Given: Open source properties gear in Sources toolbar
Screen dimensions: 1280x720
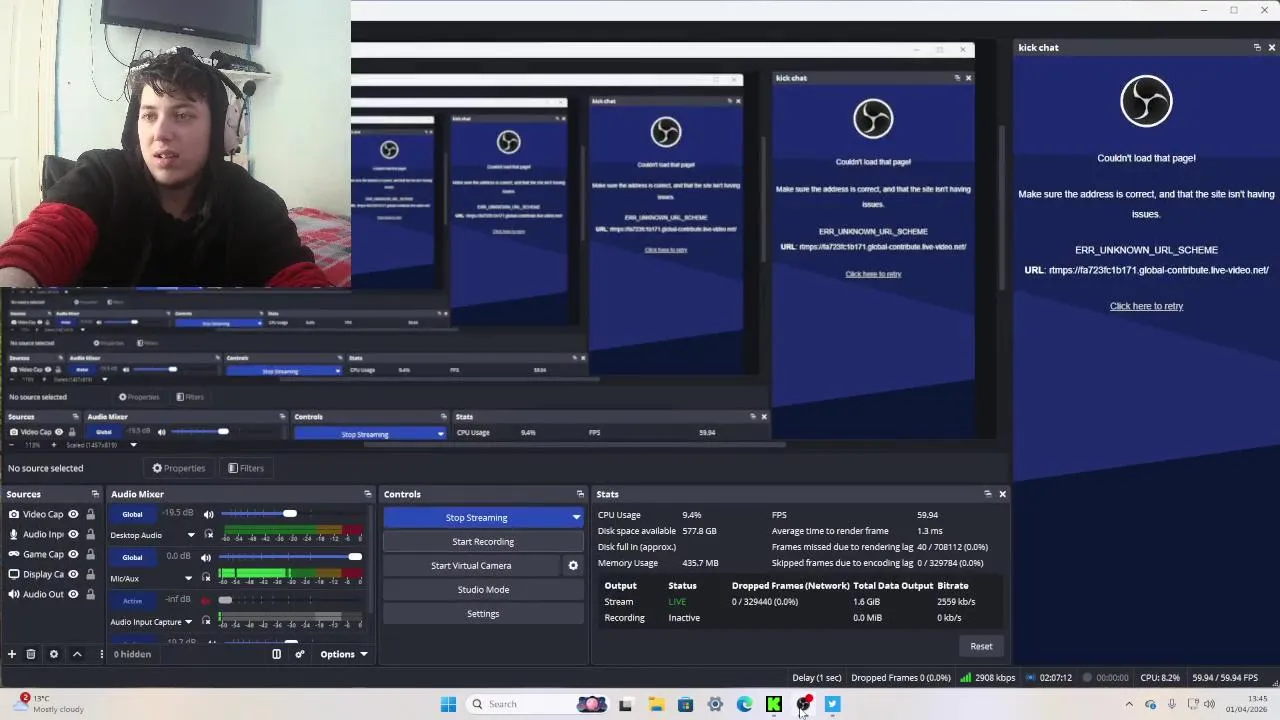Looking at the screenshot, I should pyautogui.click(x=54, y=654).
